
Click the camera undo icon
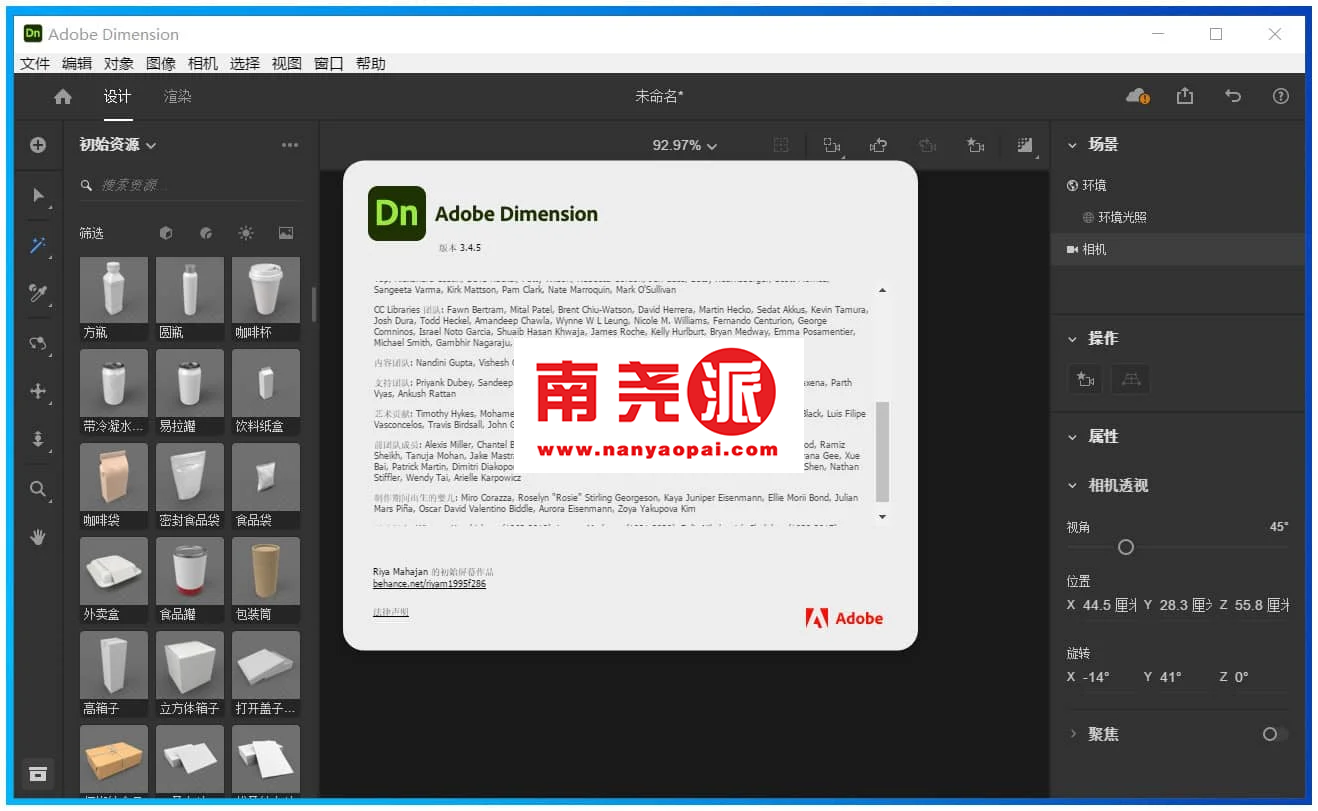coord(879,146)
